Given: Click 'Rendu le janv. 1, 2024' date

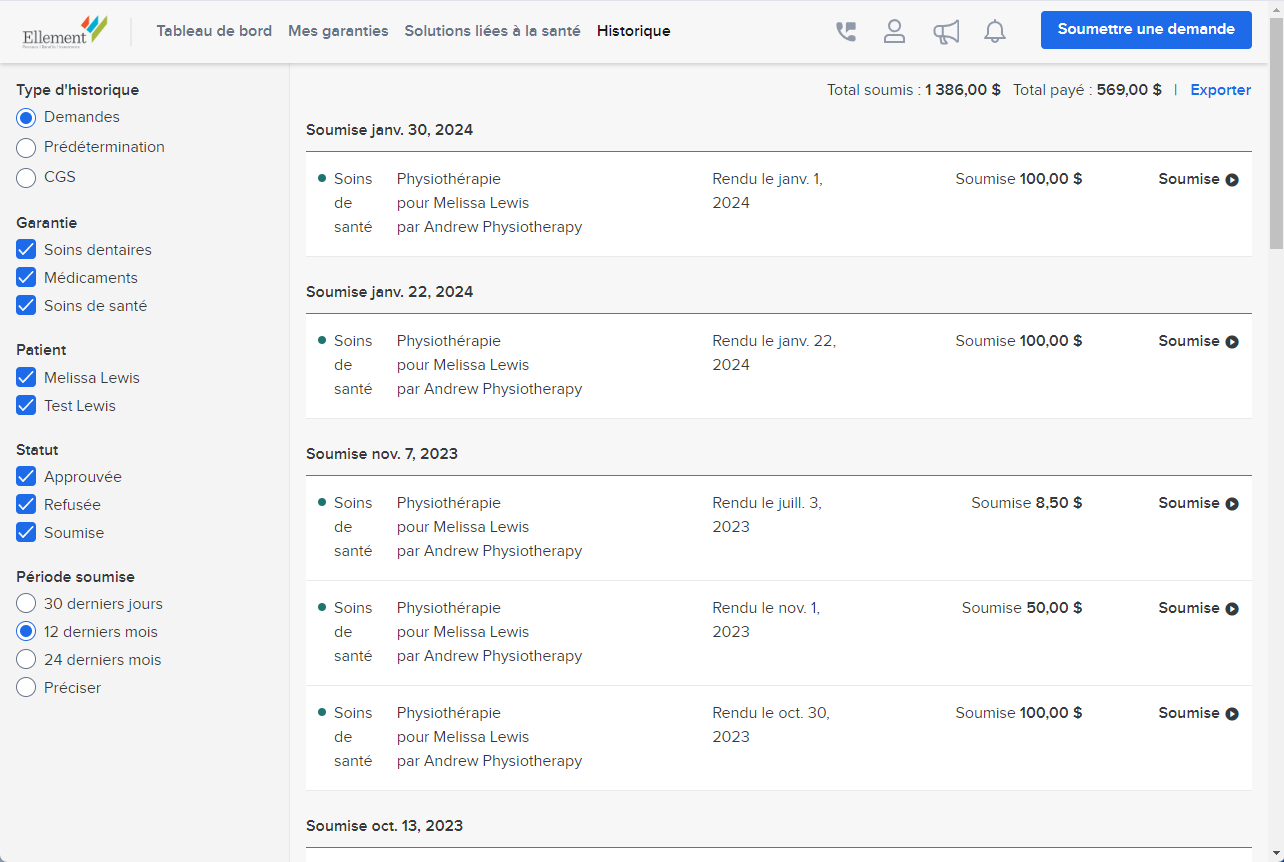Looking at the screenshot, I should point(767,191).
